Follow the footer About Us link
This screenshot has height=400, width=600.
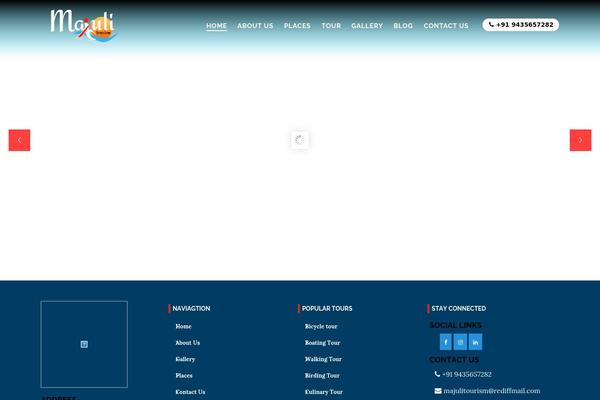click(x=188, y=343)
